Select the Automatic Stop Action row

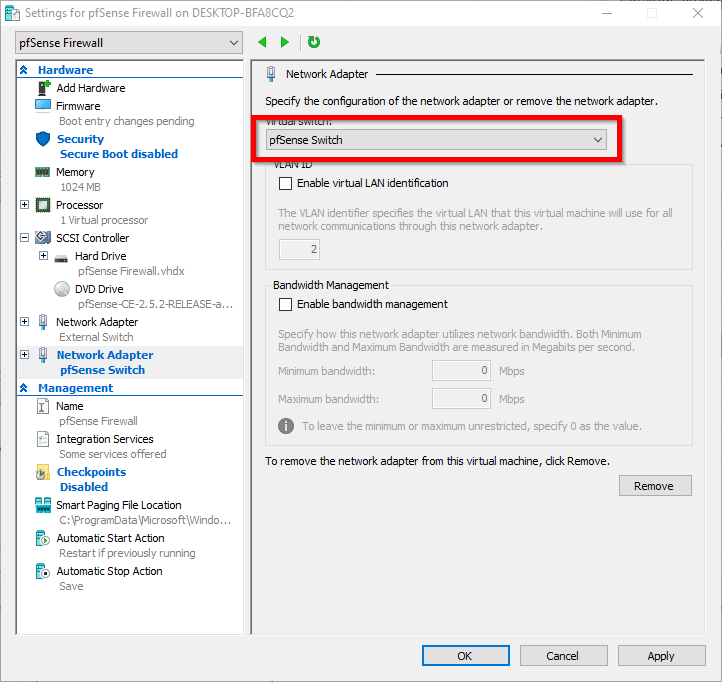110,571
